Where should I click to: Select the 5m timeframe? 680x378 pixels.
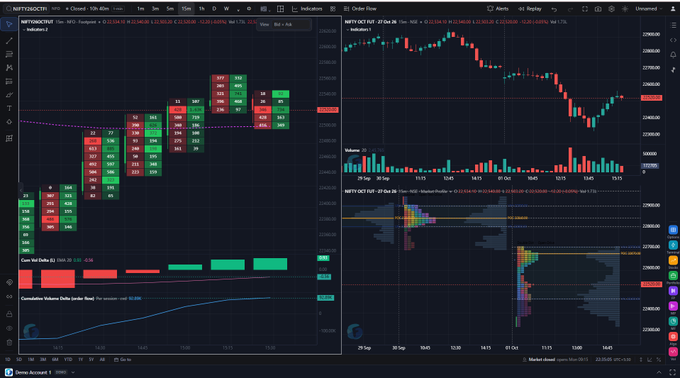click(x=170, y=9)
